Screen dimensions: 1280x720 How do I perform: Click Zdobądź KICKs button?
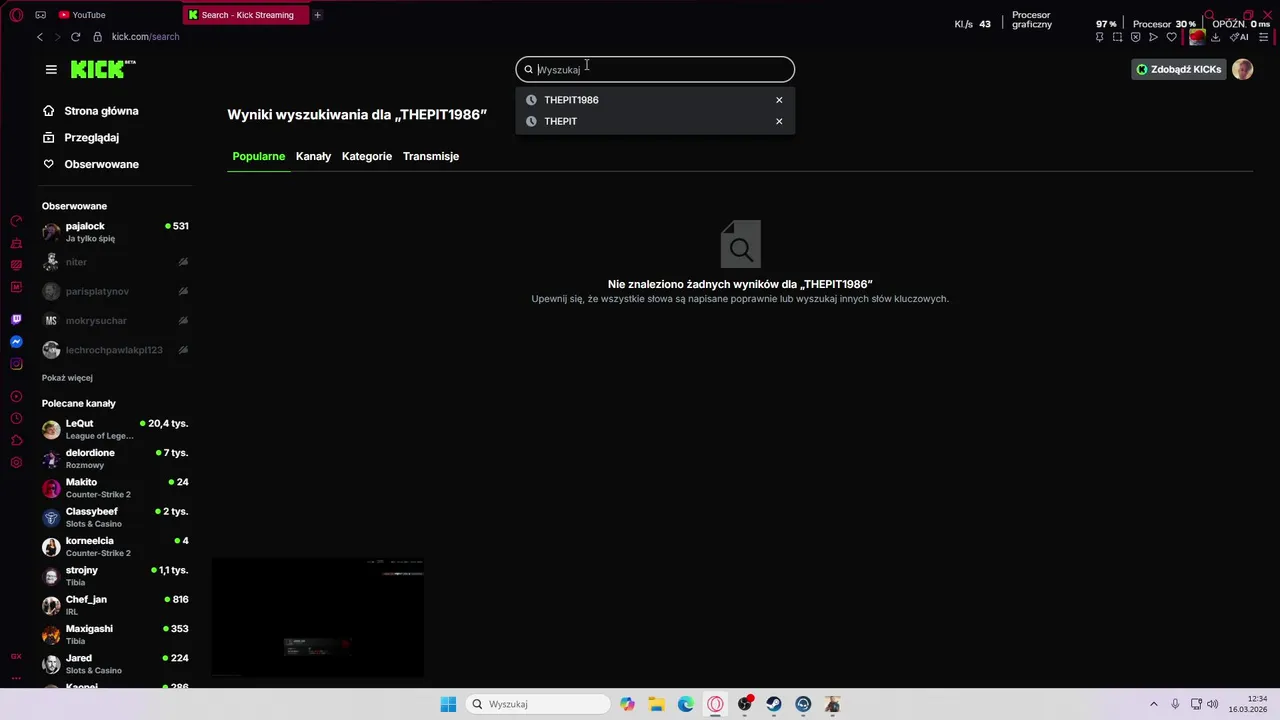pyautogui.click(x=1178, y=69)
